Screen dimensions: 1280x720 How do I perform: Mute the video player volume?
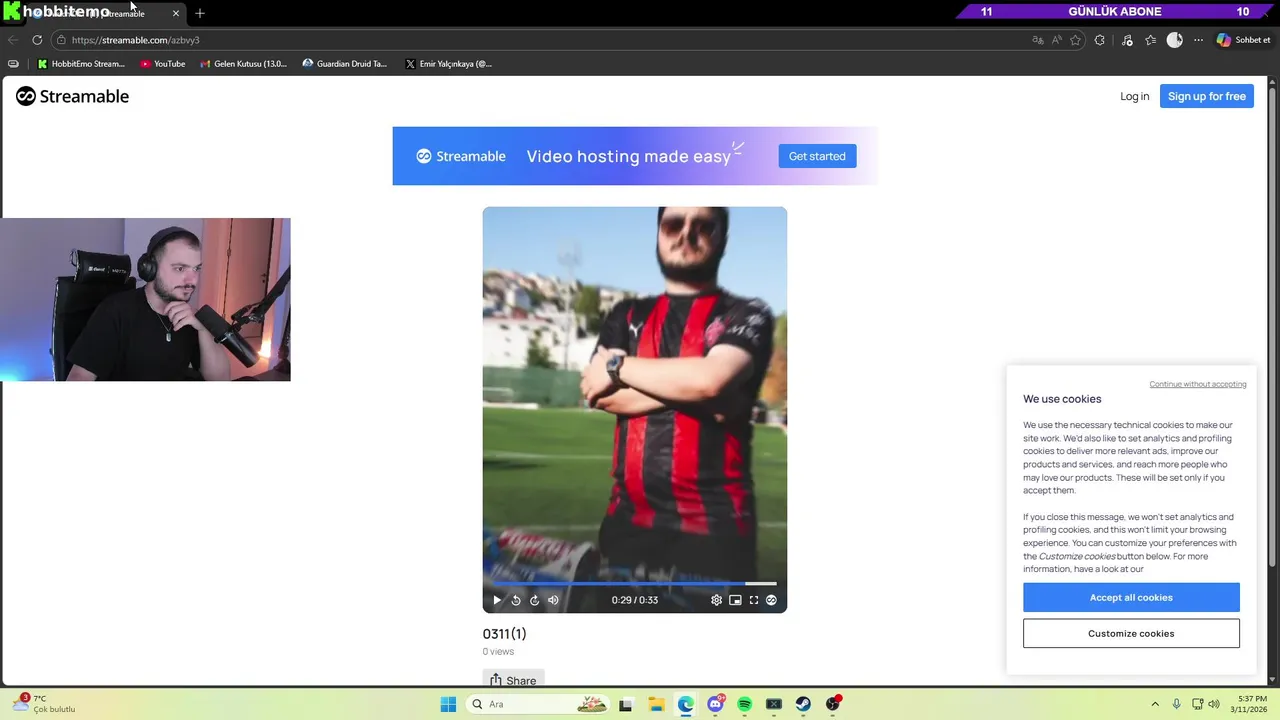(553, 600)
